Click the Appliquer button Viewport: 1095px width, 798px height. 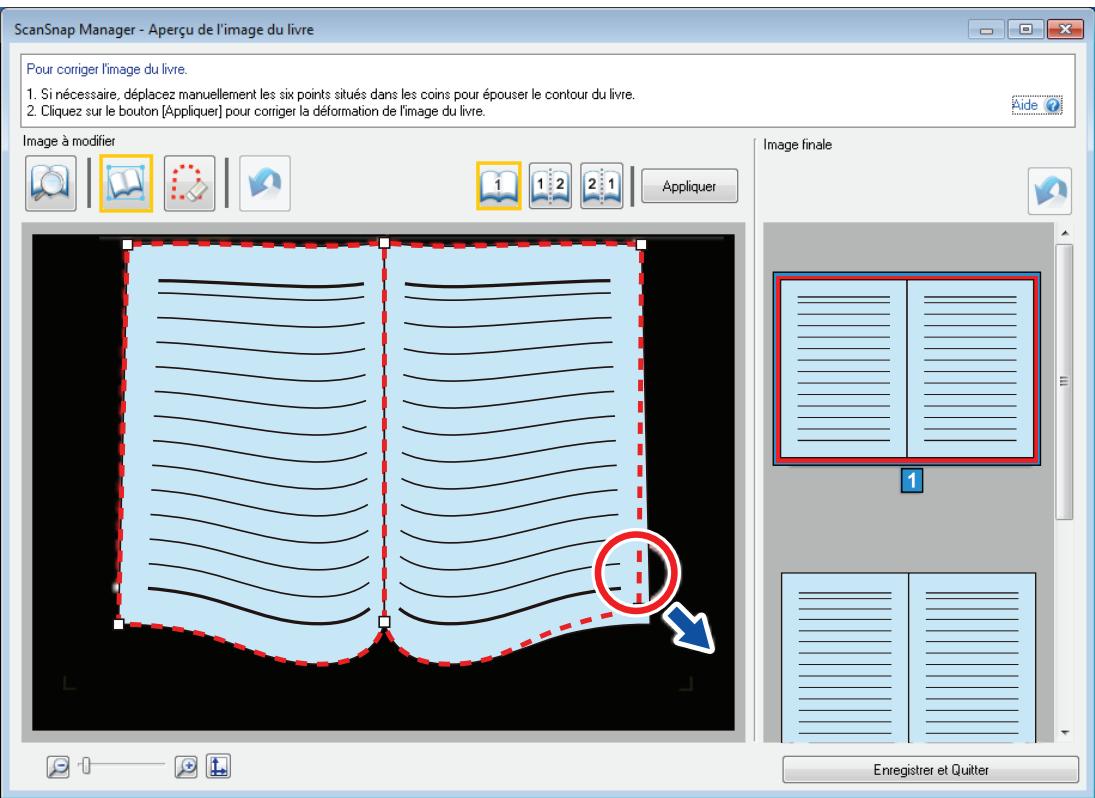point(689,186)
